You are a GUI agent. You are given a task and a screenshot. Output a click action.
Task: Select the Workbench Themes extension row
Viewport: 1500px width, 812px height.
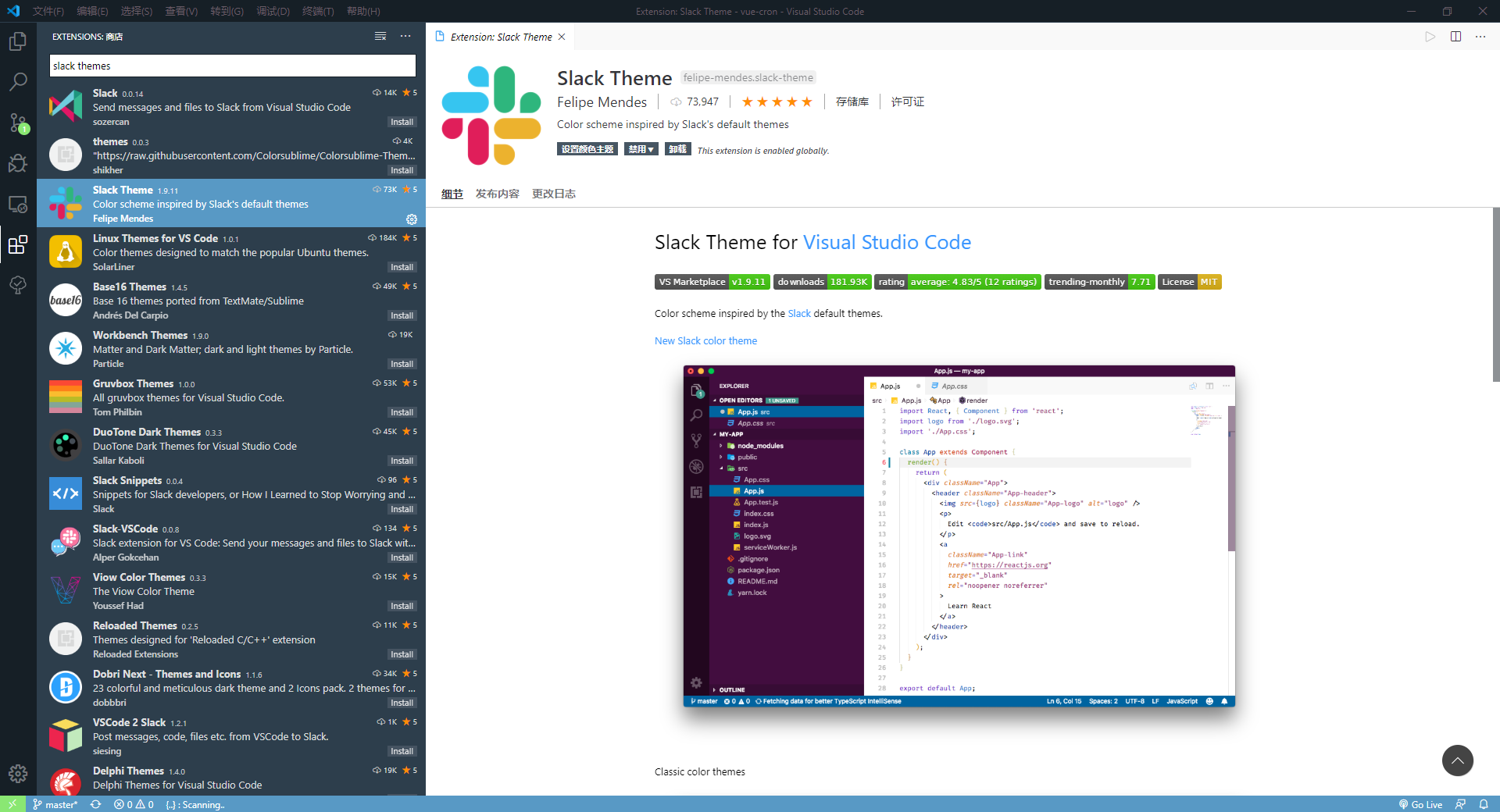tap(231, 349)
